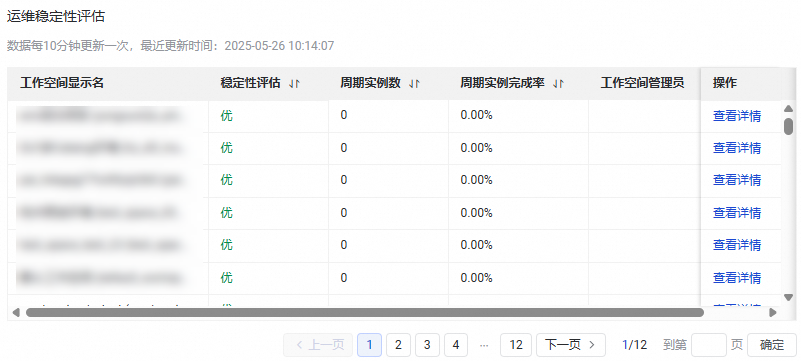Click 确定 to confirm page jump
The width and height of the screenshot is (801, 361).
point(772,345)
